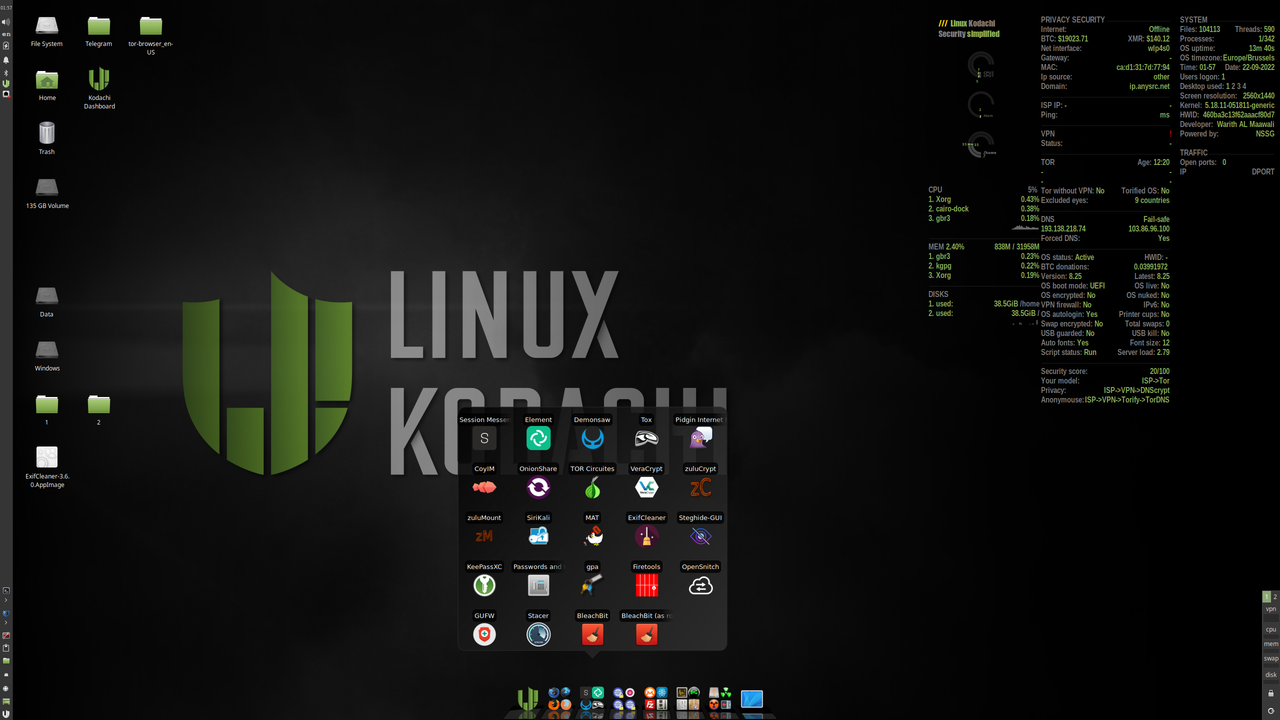Open zuluCrypt encryption tool

(x=700, y=487)
